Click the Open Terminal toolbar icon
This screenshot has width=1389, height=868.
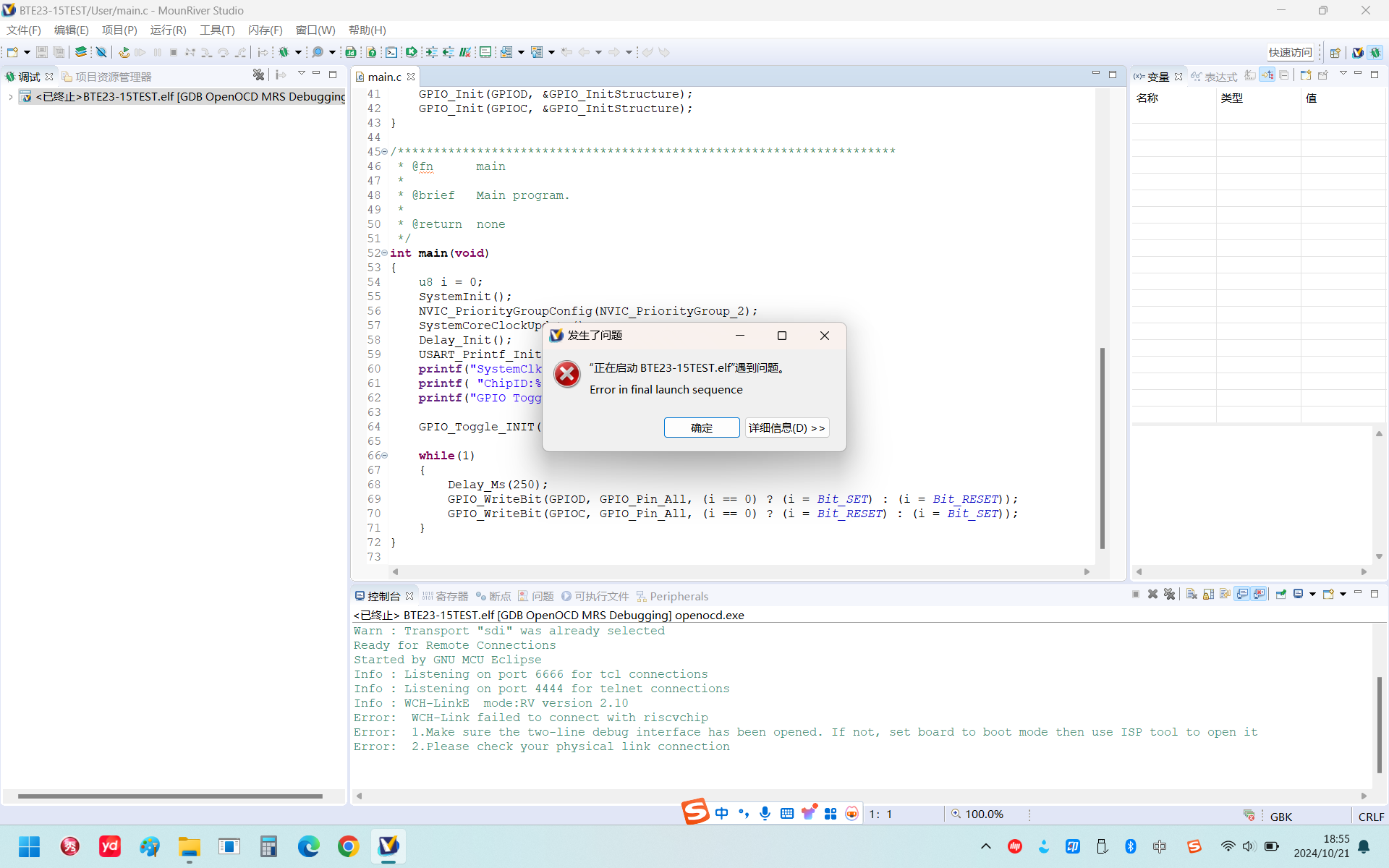[391, 52]
